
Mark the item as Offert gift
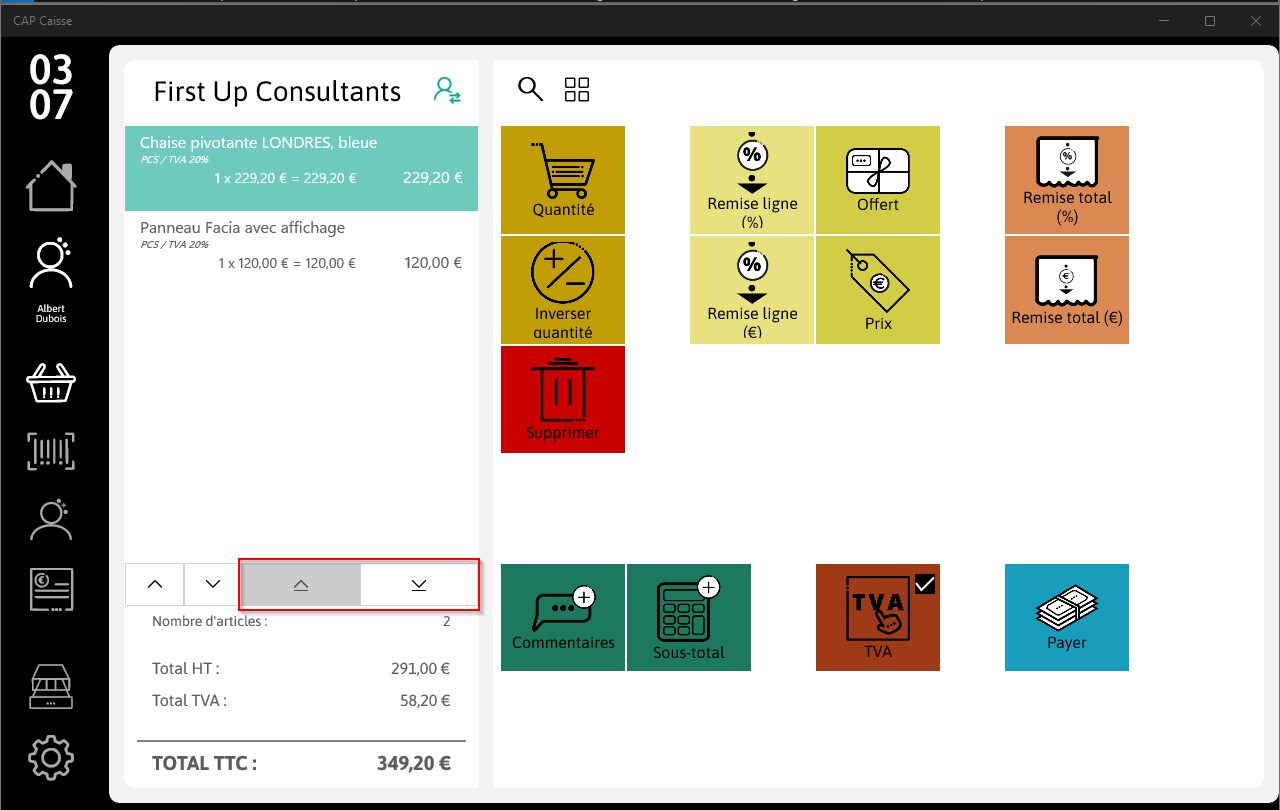click(878, 180)
